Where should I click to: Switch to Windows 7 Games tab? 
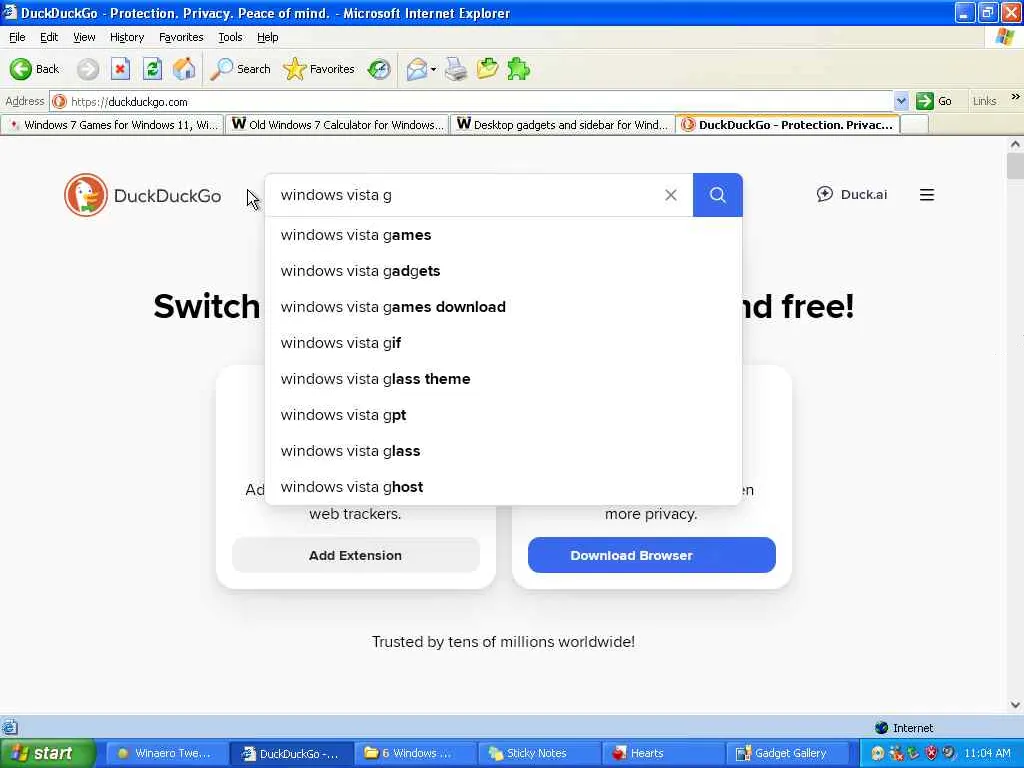tap(112, 125)
